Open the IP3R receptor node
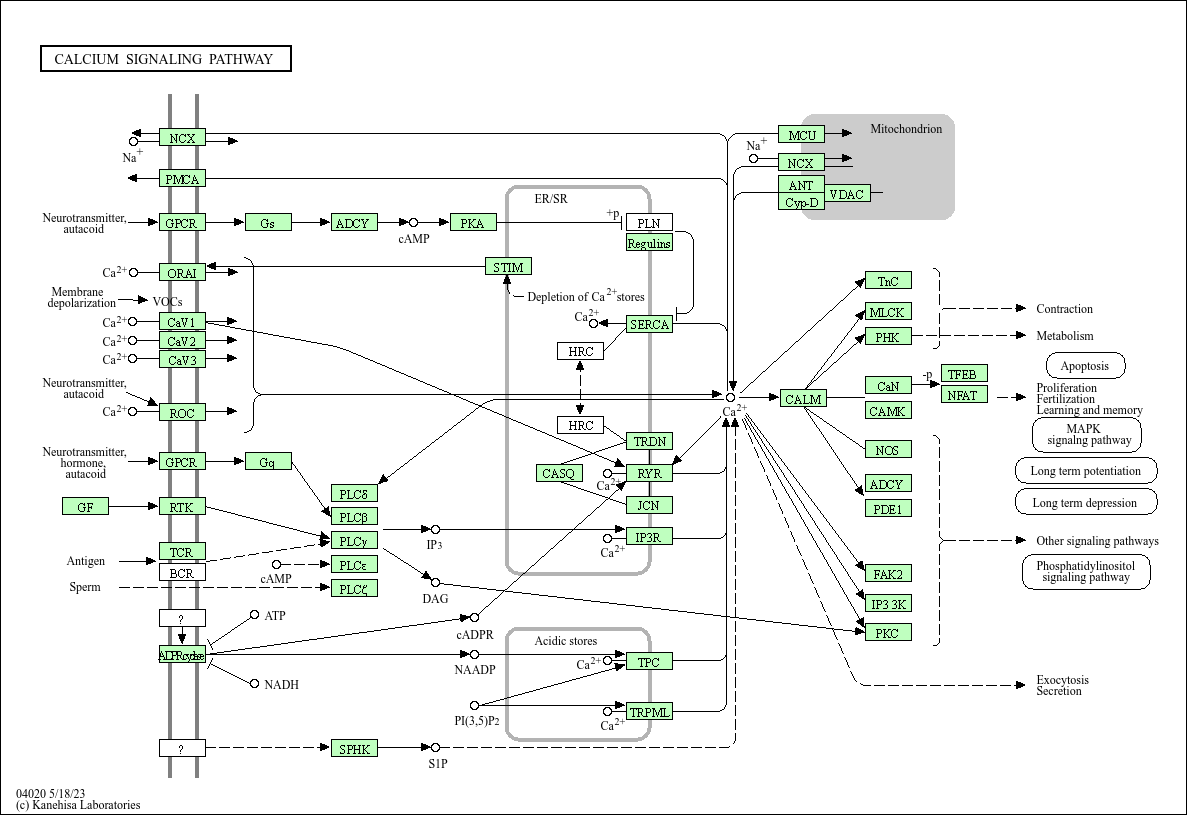Image resolution: width=1187 pixels, height=815 pixels. [x=649, y=537]
